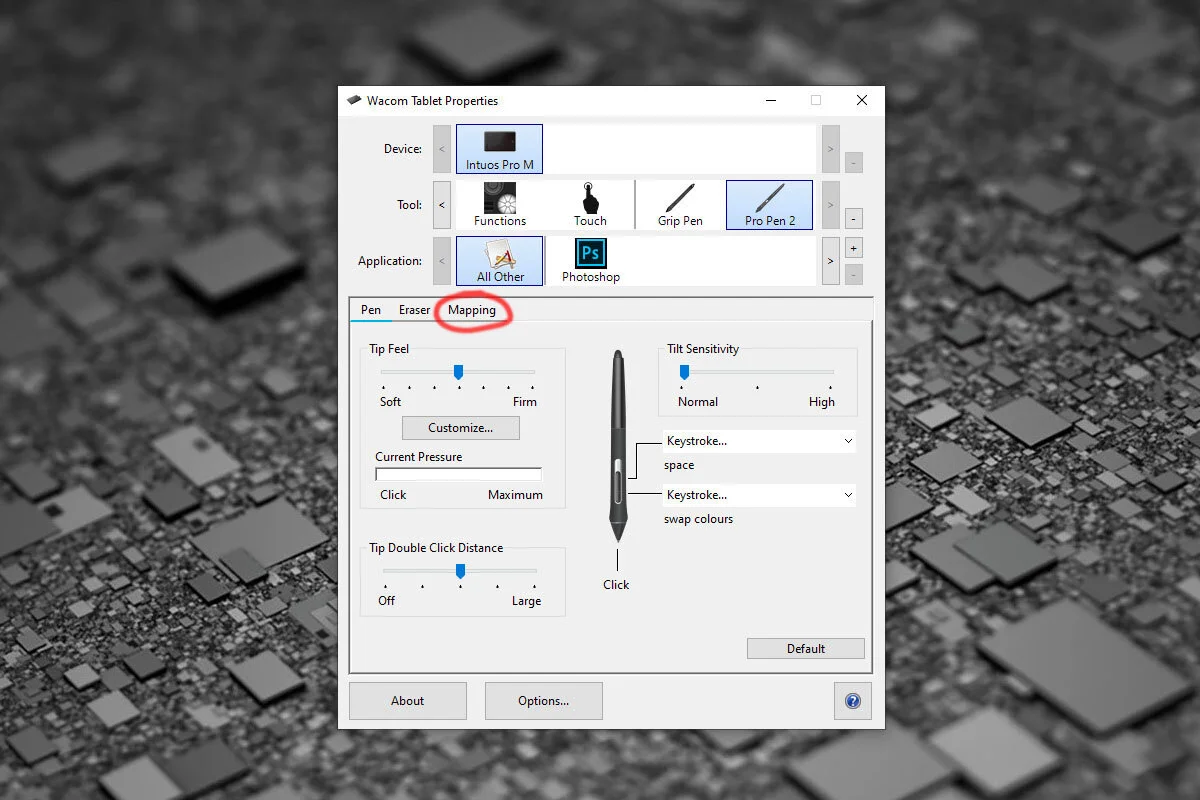Select the Grip Pen tool
Image resolution: width=1200 pixels, height=800 pixels.
(680, 205)
